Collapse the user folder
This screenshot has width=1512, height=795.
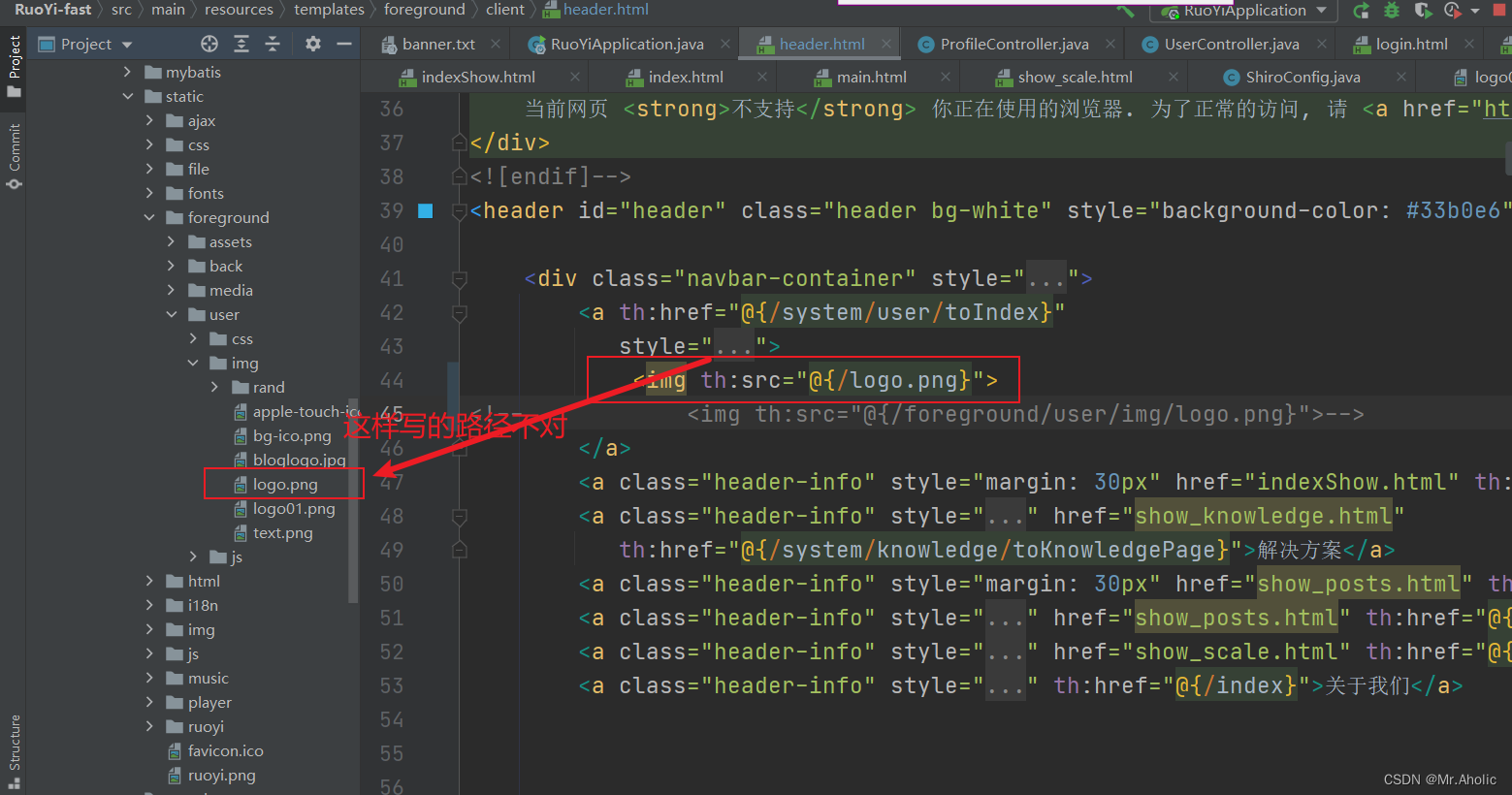click(171, 314)
